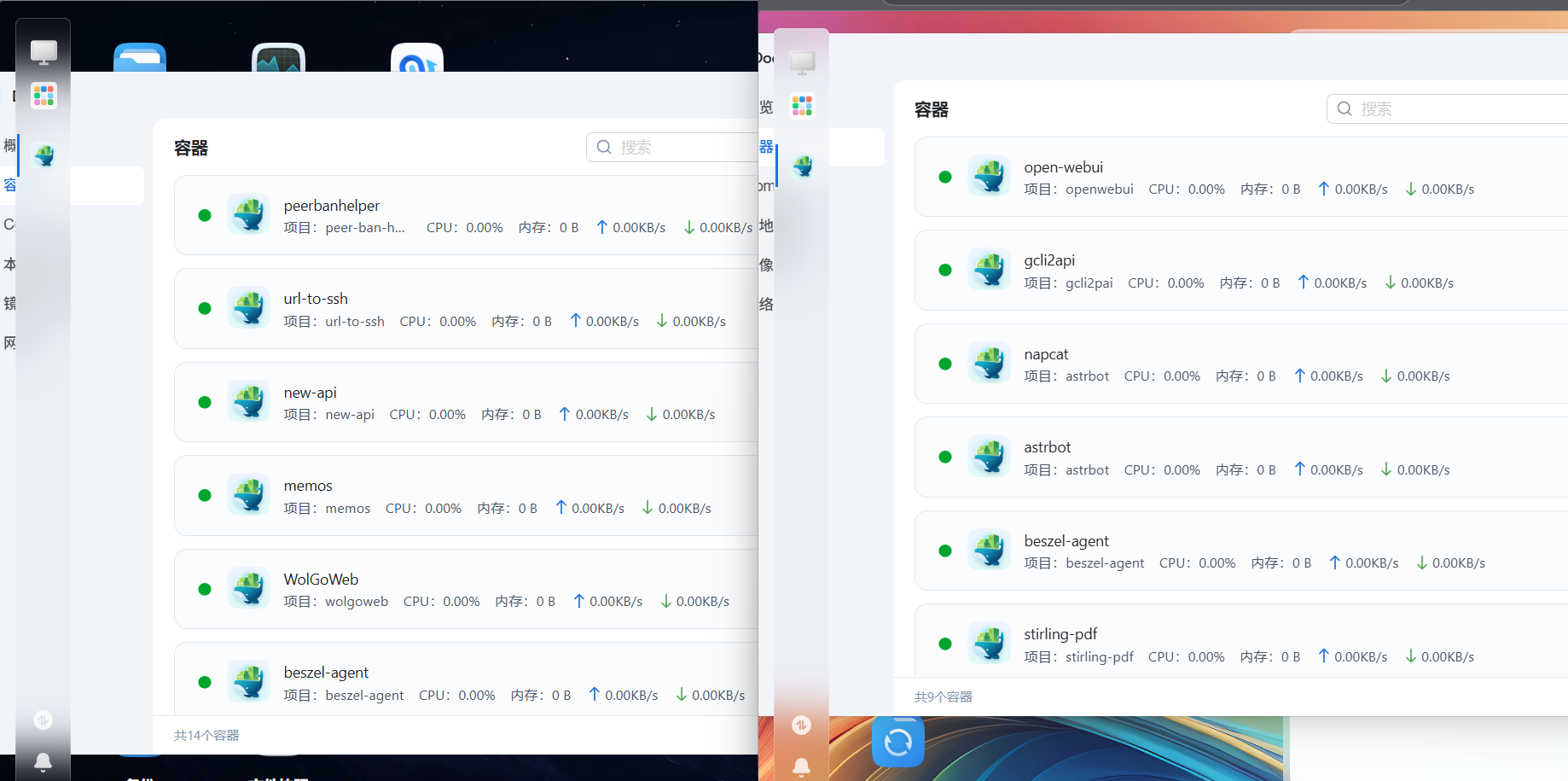Image resolution: width=1568 pixels, height=781 pixels.
Task: Click the 项目: gcli2pai project label
Action: pyautogui.click(x=1069, y=283)
